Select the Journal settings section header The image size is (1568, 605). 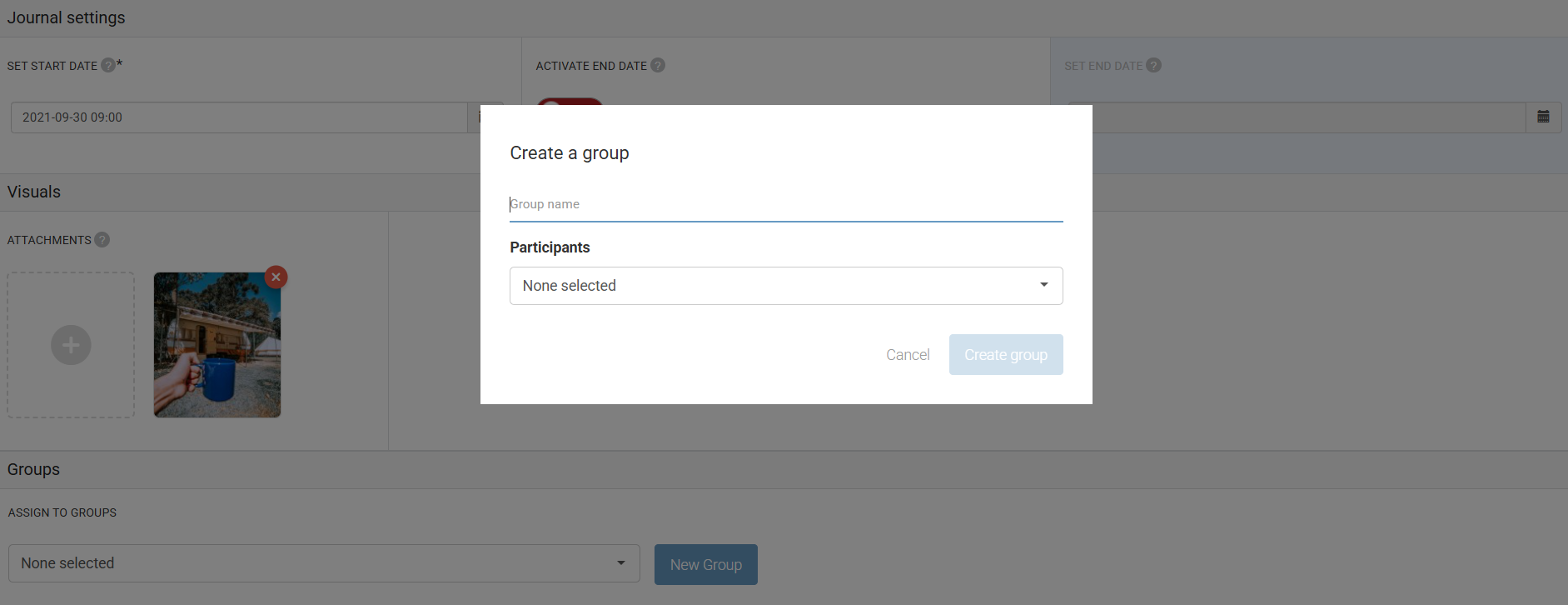point(67,17)
